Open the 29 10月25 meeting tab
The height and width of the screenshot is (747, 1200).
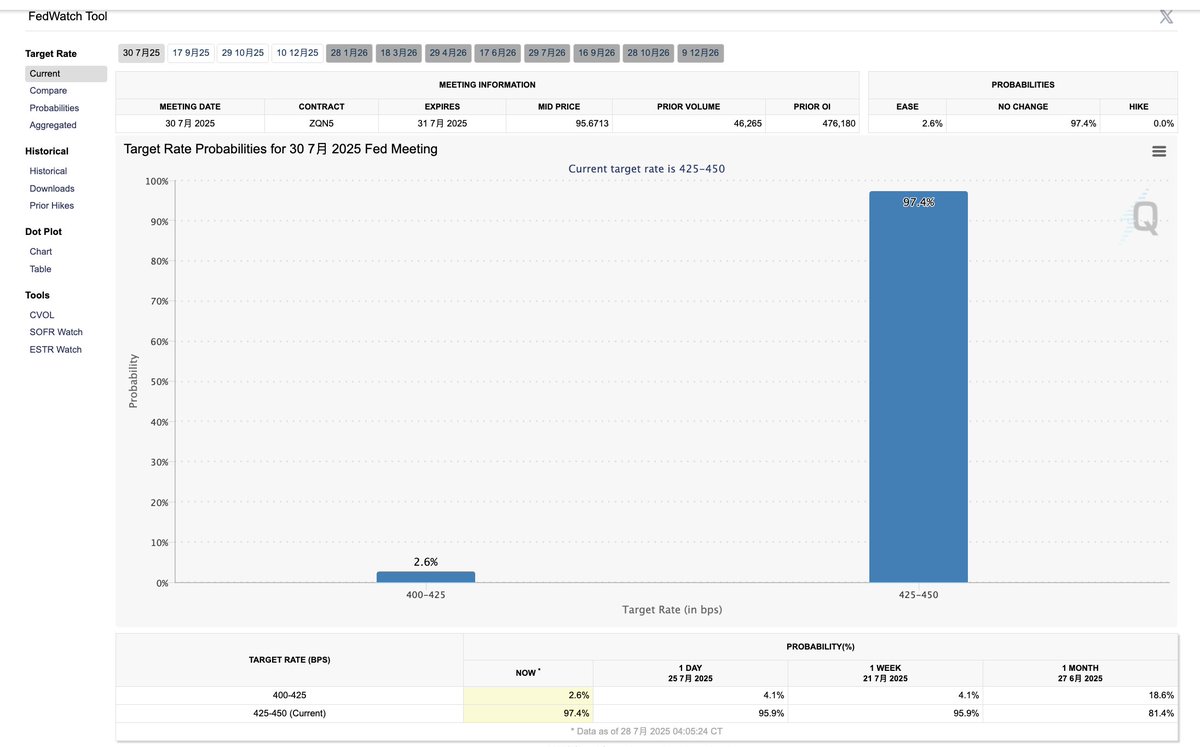(243, 53)
